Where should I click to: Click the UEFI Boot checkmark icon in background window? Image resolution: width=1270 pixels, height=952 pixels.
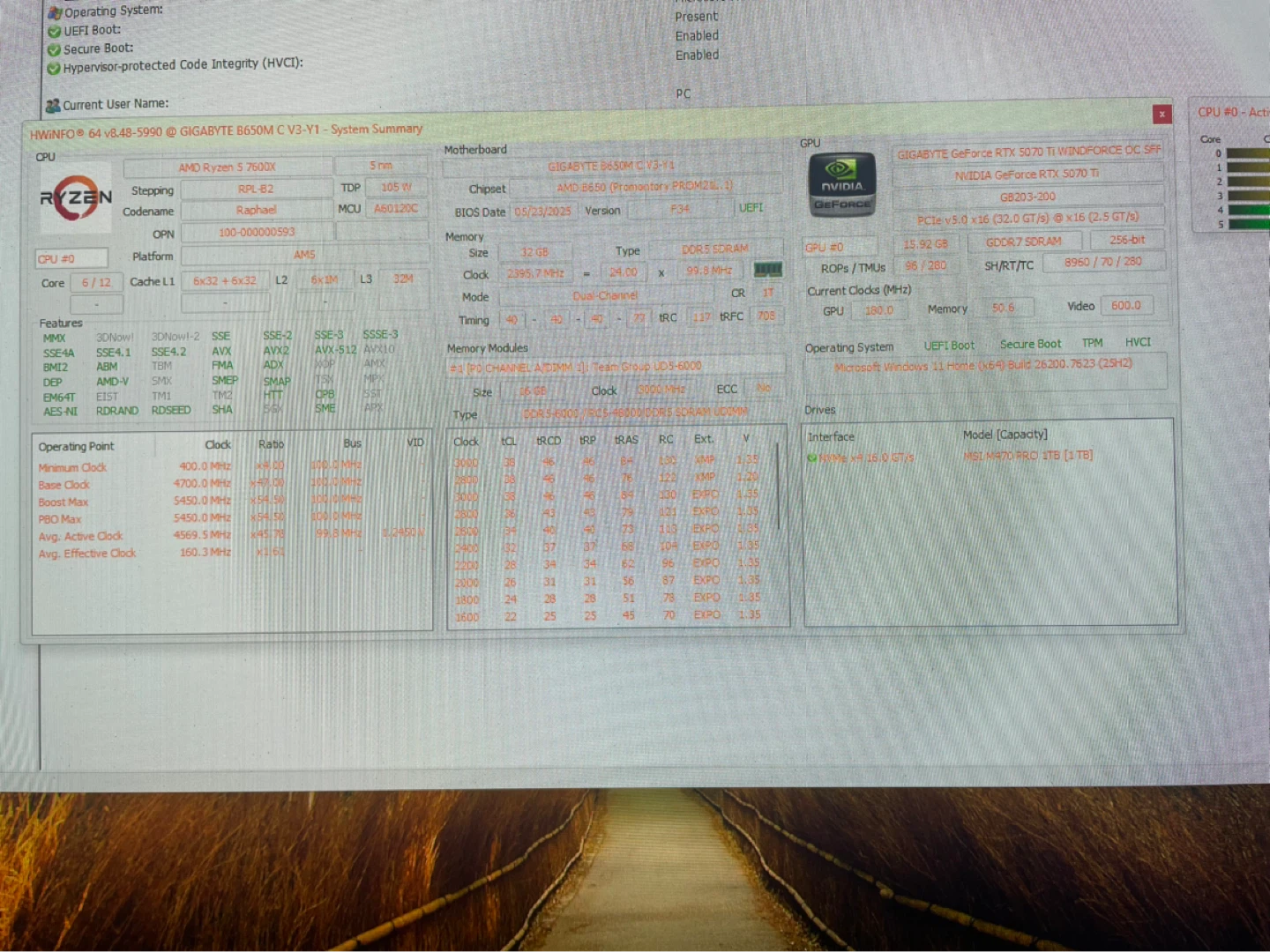[x=54, y=31]
